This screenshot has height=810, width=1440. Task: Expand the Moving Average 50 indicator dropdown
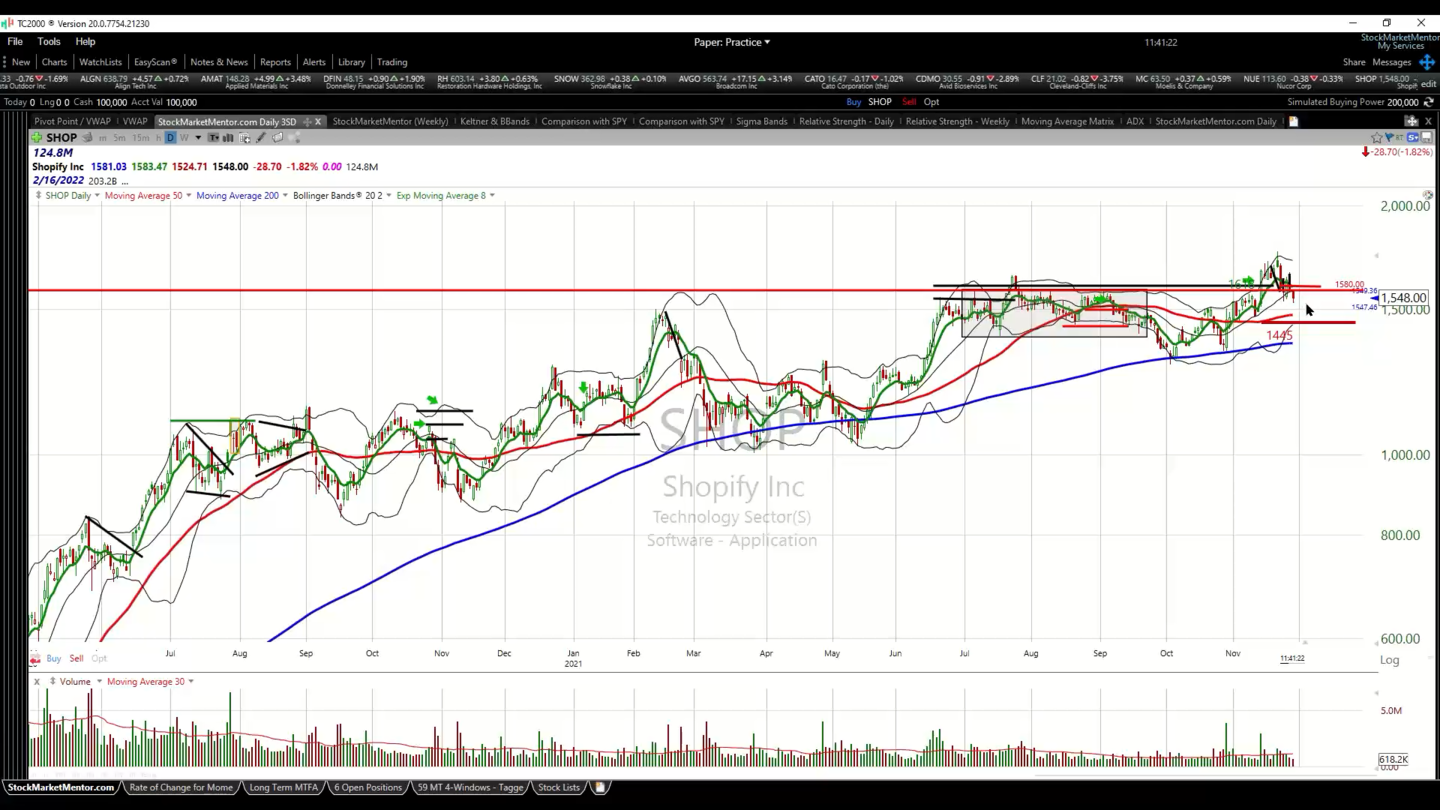pos(188,196)
